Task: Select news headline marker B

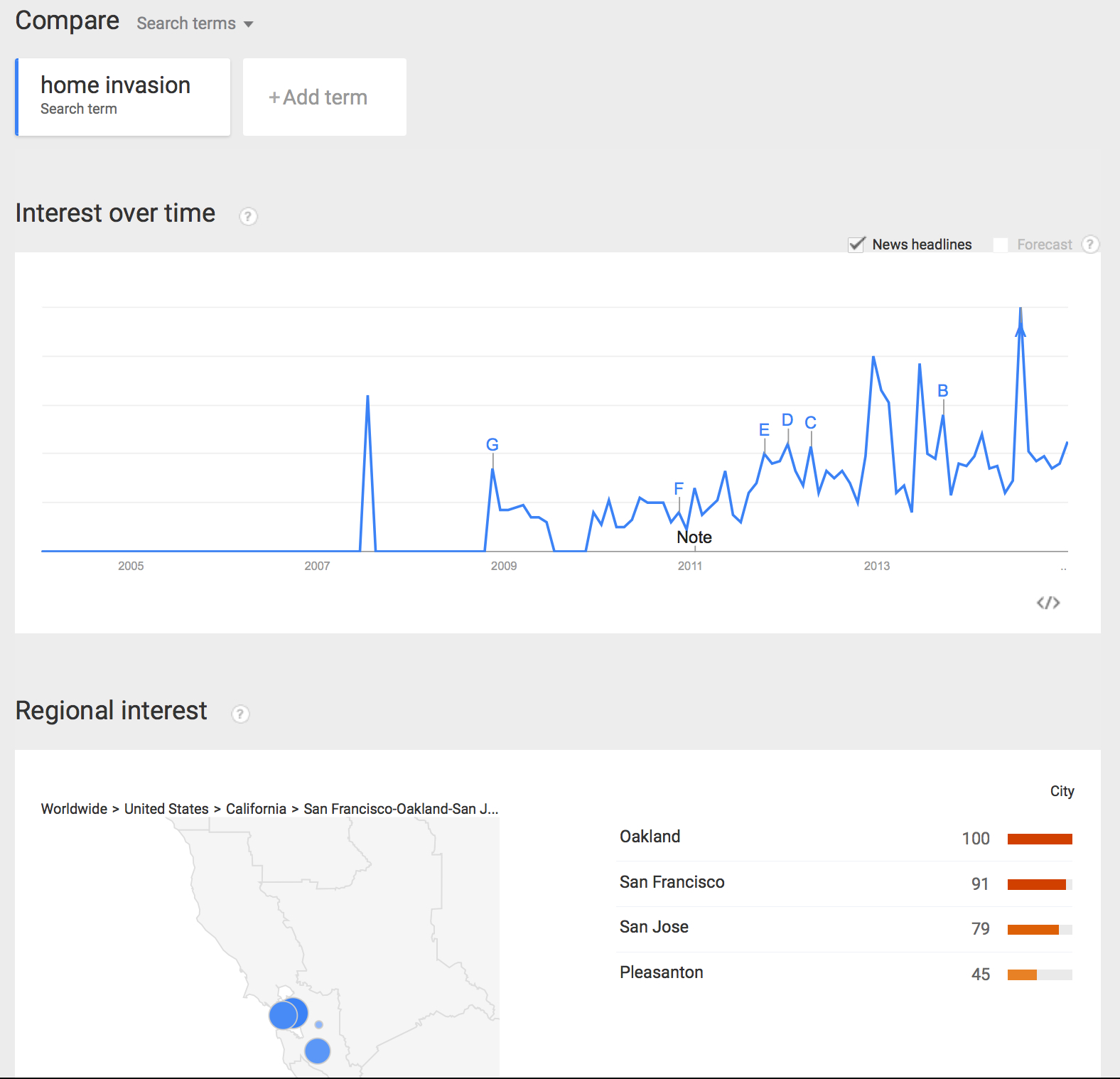Action: pyautogui.click(x=943, y=391)
